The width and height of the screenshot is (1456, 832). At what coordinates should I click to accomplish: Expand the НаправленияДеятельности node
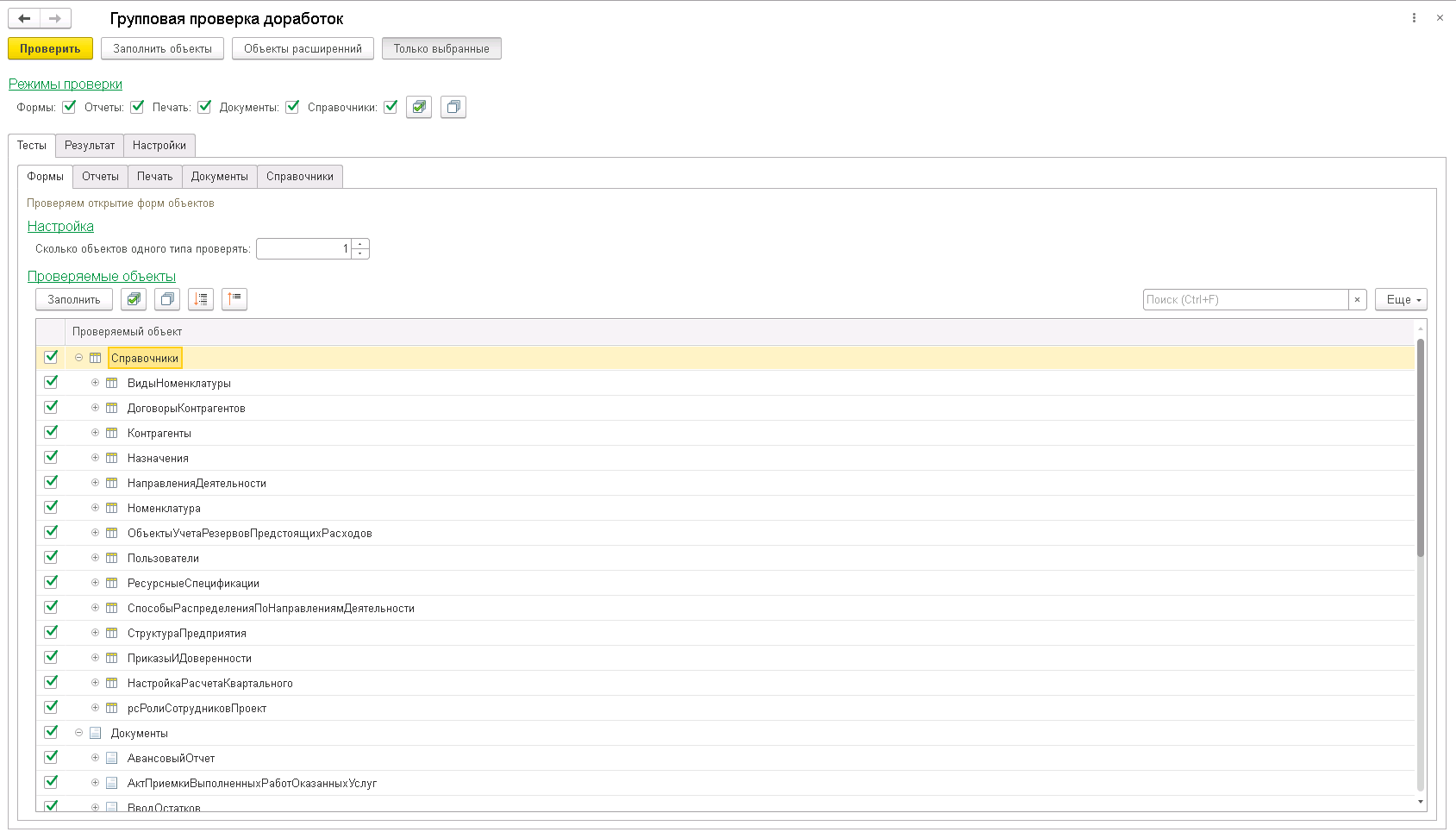tap(95, 483)
